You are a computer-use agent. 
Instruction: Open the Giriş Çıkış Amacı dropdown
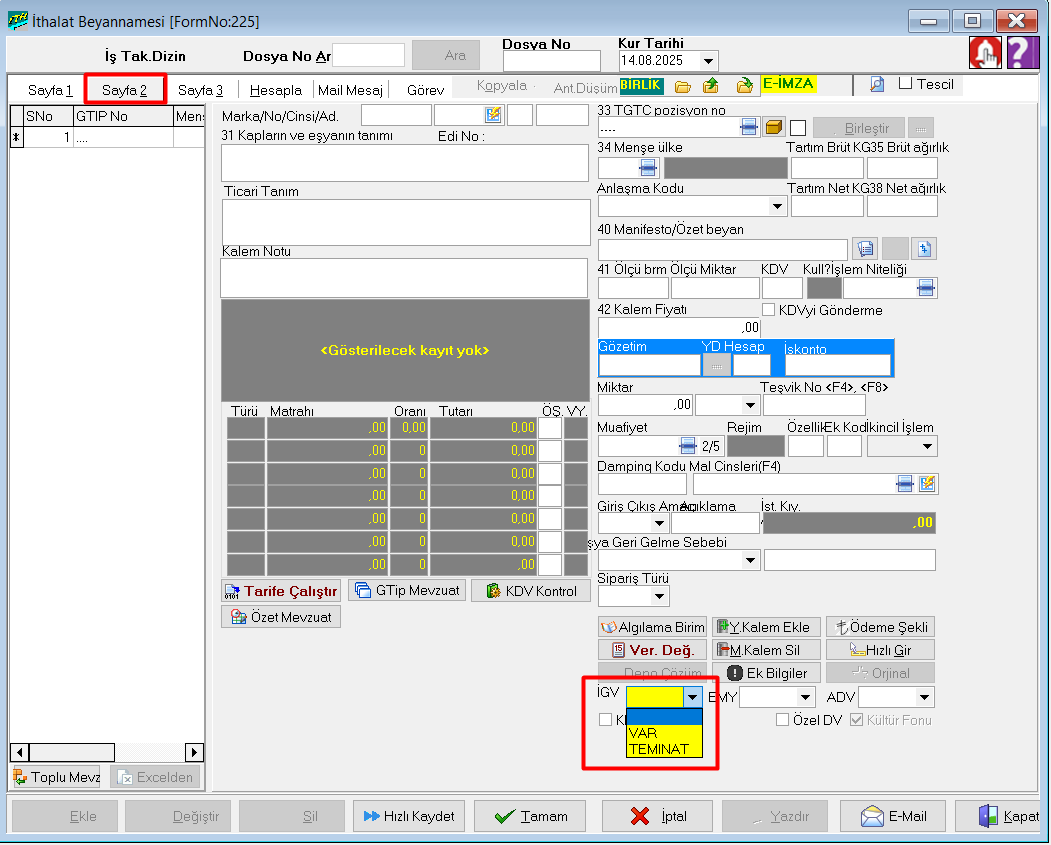point(659,523)
